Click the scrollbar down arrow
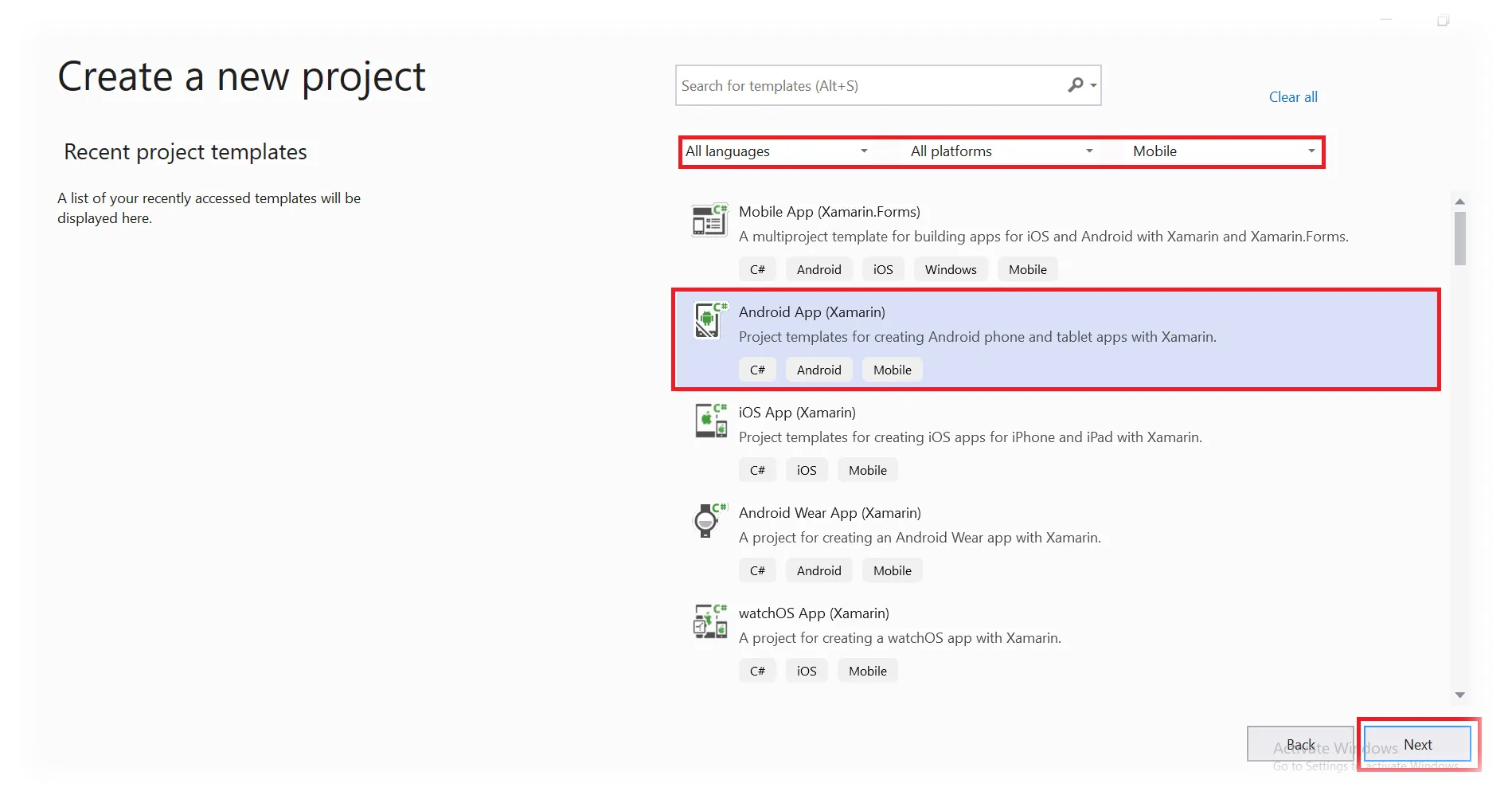1512x803 pixels. pyautogui.click(x=1459, y=695)
